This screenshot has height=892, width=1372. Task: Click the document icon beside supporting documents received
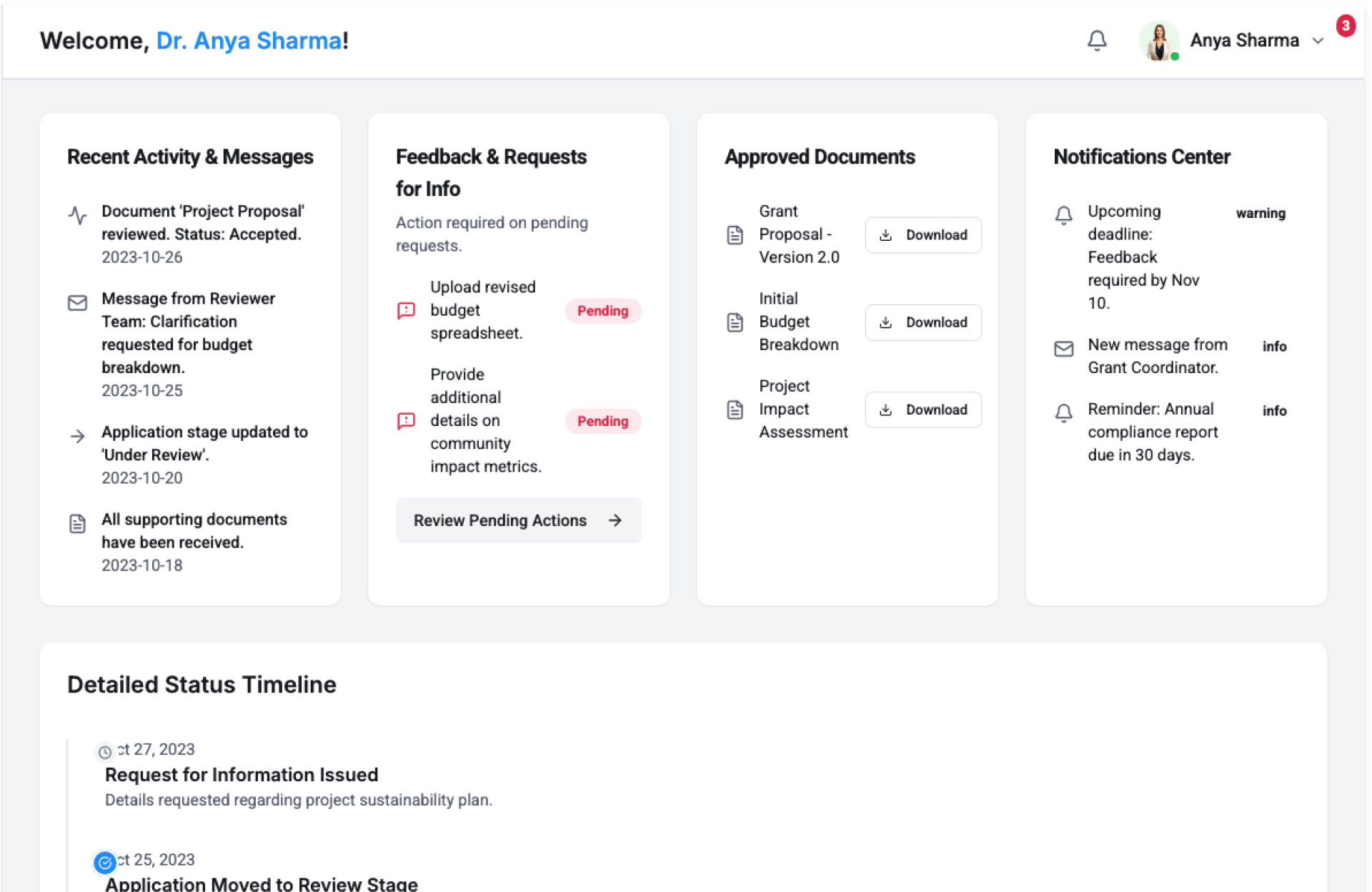pos(77,524)
